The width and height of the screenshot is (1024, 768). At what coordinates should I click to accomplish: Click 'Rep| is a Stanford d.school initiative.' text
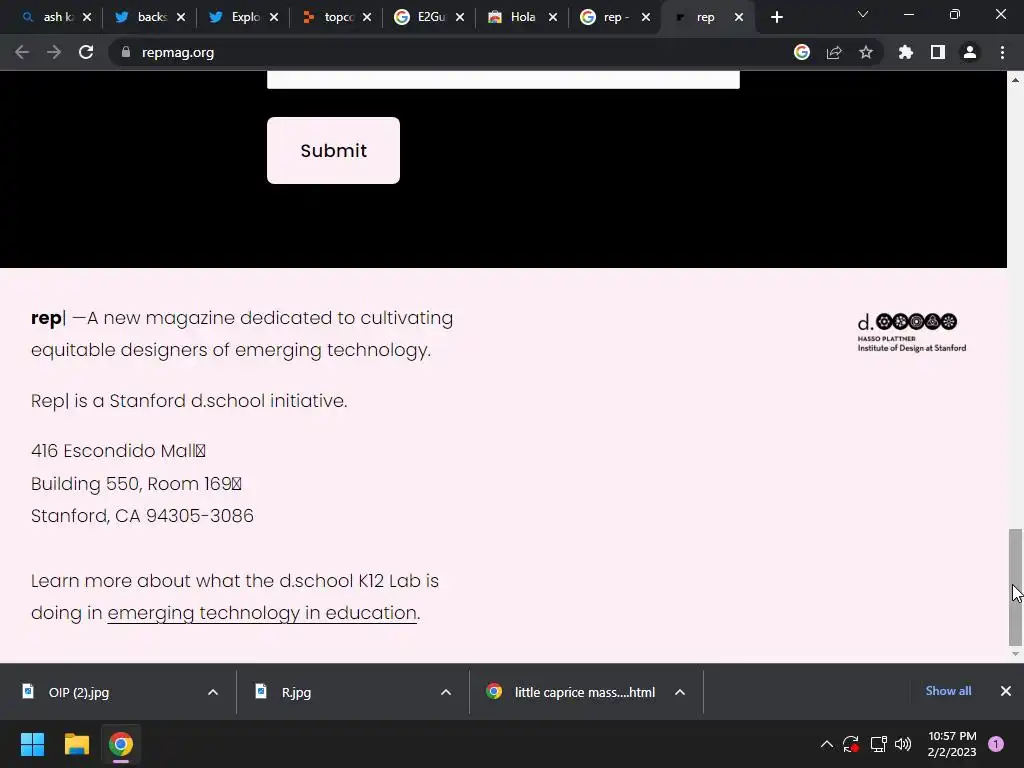pos(189,400)
